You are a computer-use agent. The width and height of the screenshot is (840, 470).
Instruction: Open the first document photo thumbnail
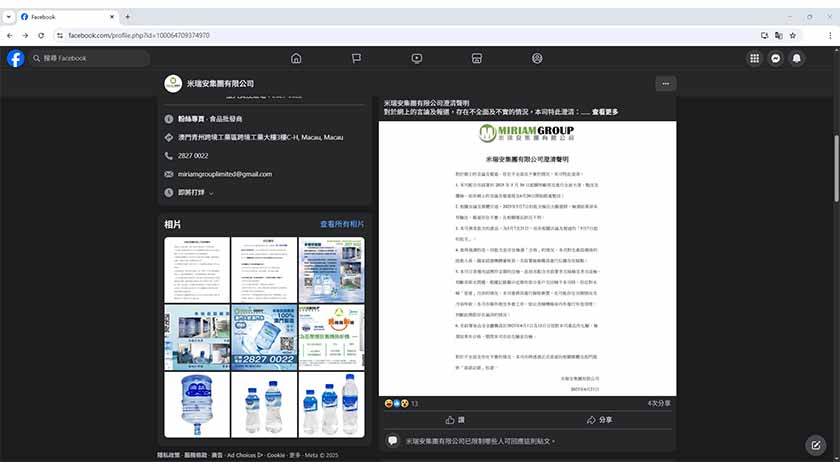pyautogui.click(x=197, y=270)
